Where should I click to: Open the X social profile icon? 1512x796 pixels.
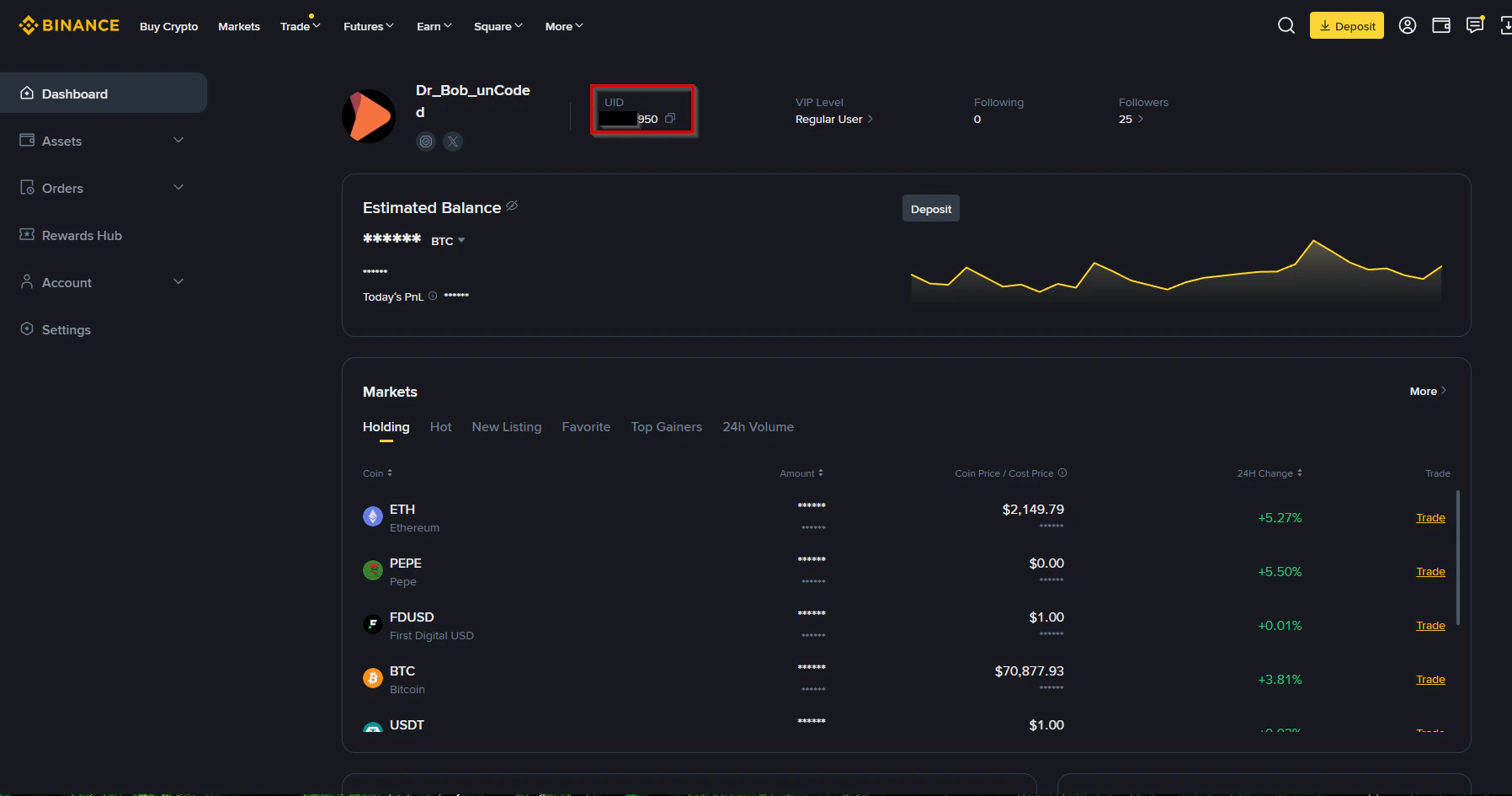[453, 142]
